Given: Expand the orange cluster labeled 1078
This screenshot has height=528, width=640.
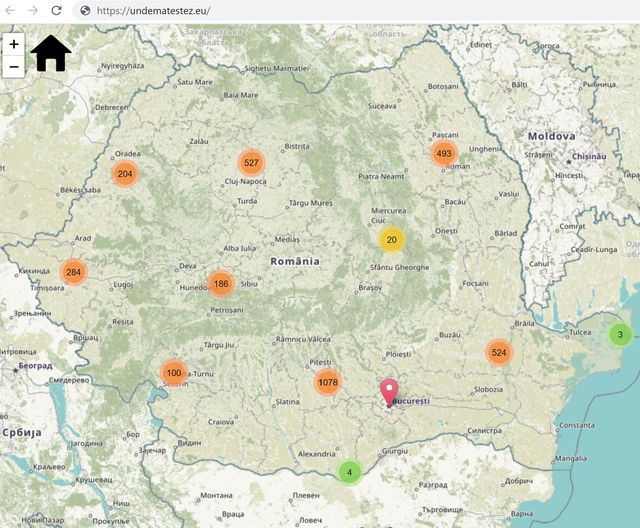Looking at the screenshot, I should click(x=327, y=382).
